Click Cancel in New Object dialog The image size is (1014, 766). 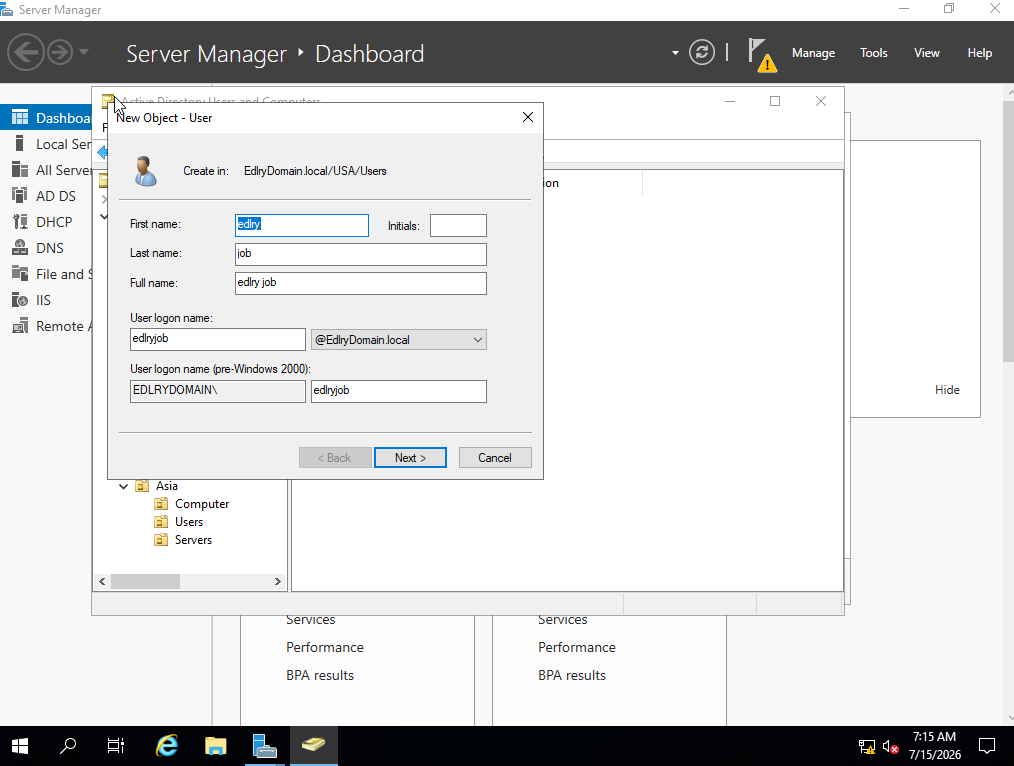click(x=495, y=458)
